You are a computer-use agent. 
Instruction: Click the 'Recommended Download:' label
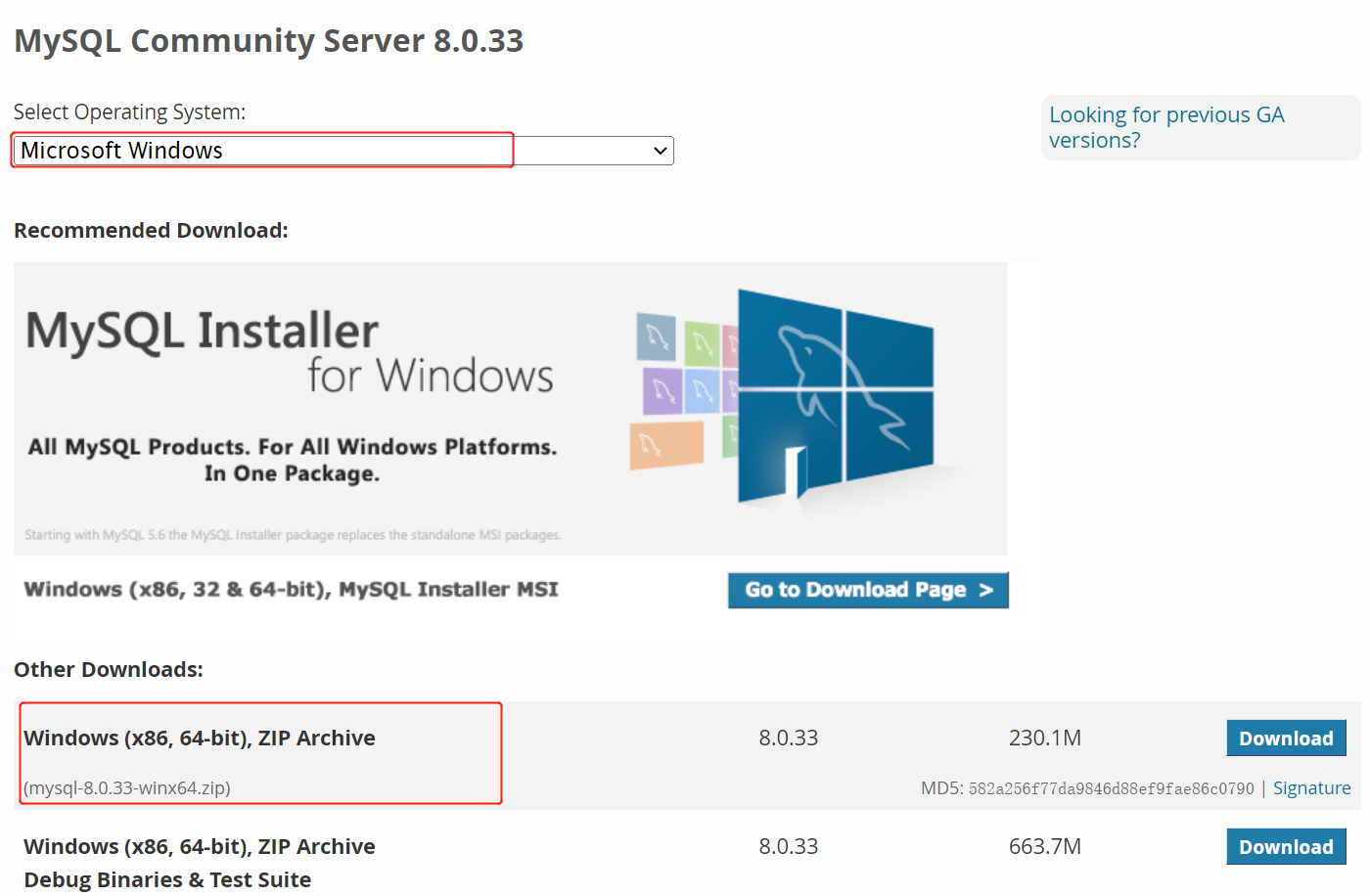(151, 231)
